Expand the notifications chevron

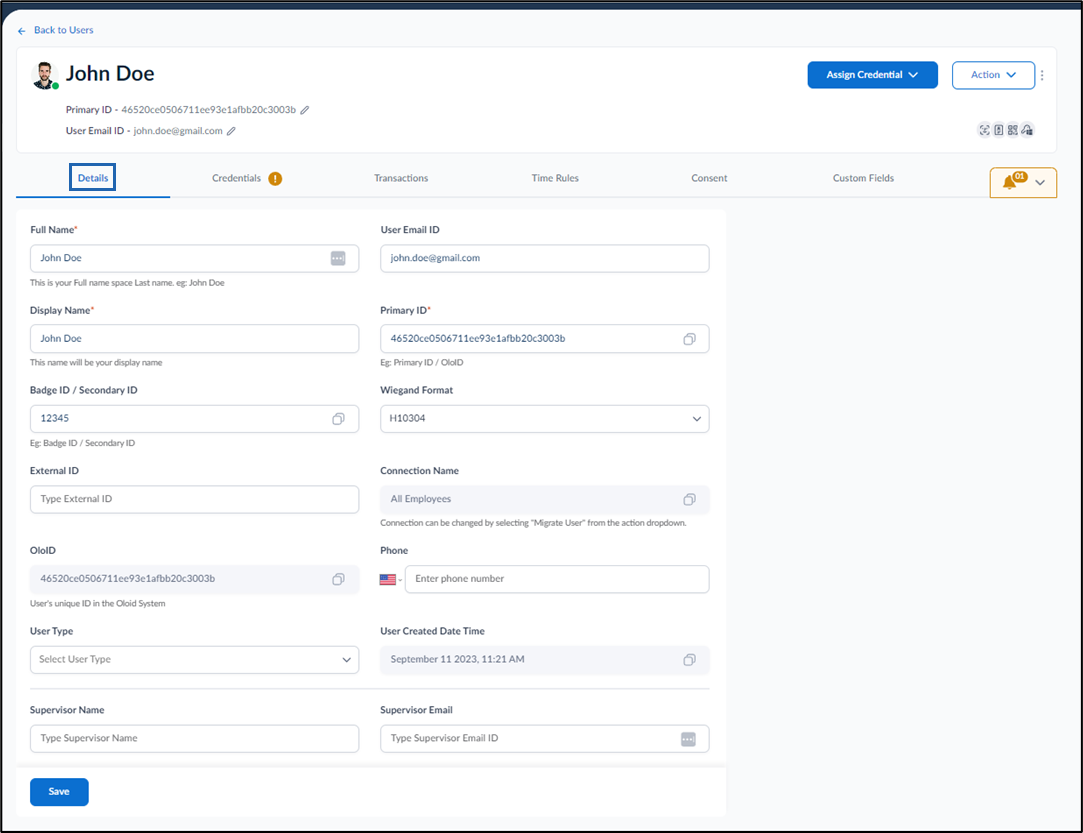point(1040,183)
